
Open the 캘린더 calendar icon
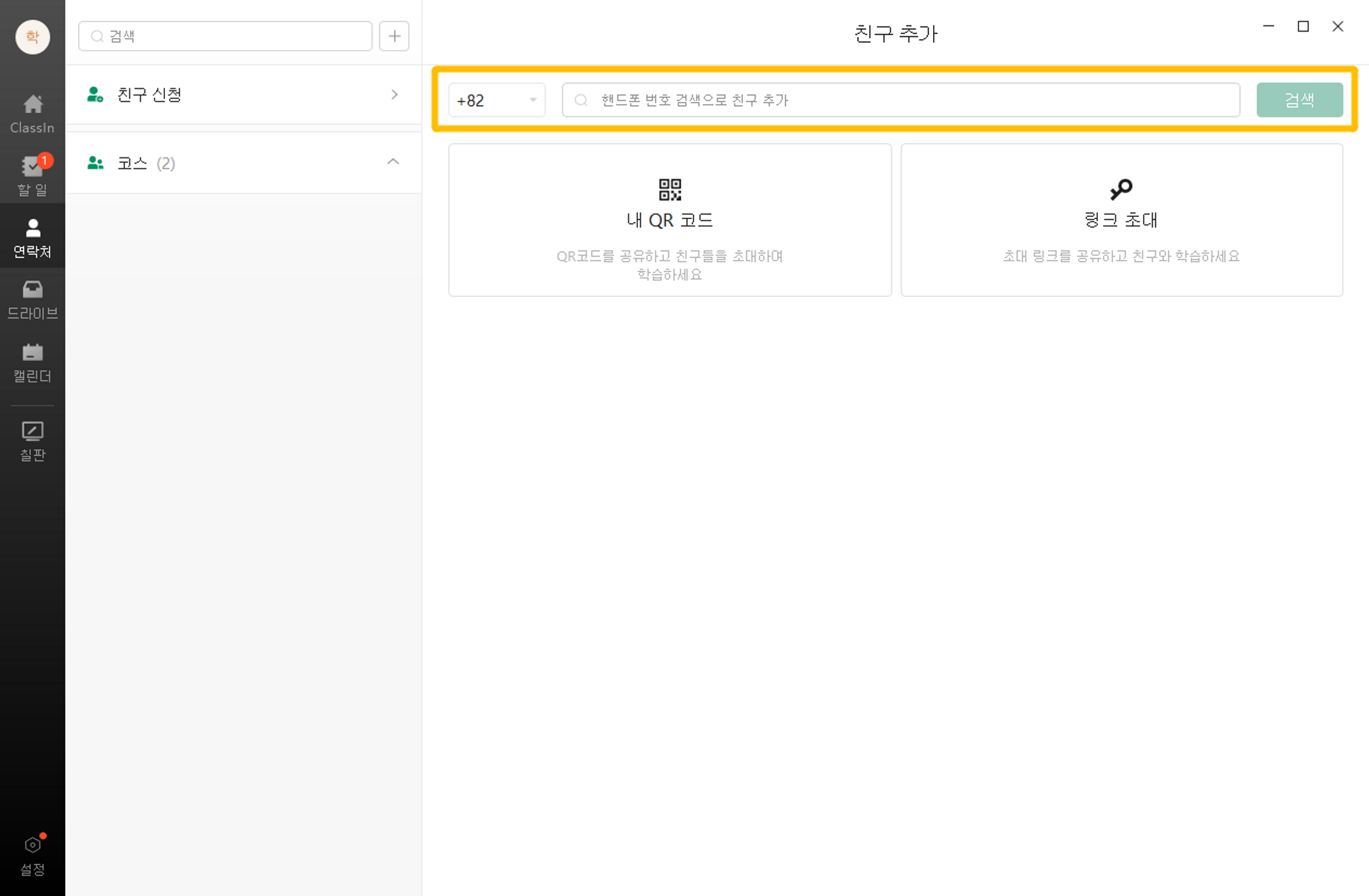32,353
